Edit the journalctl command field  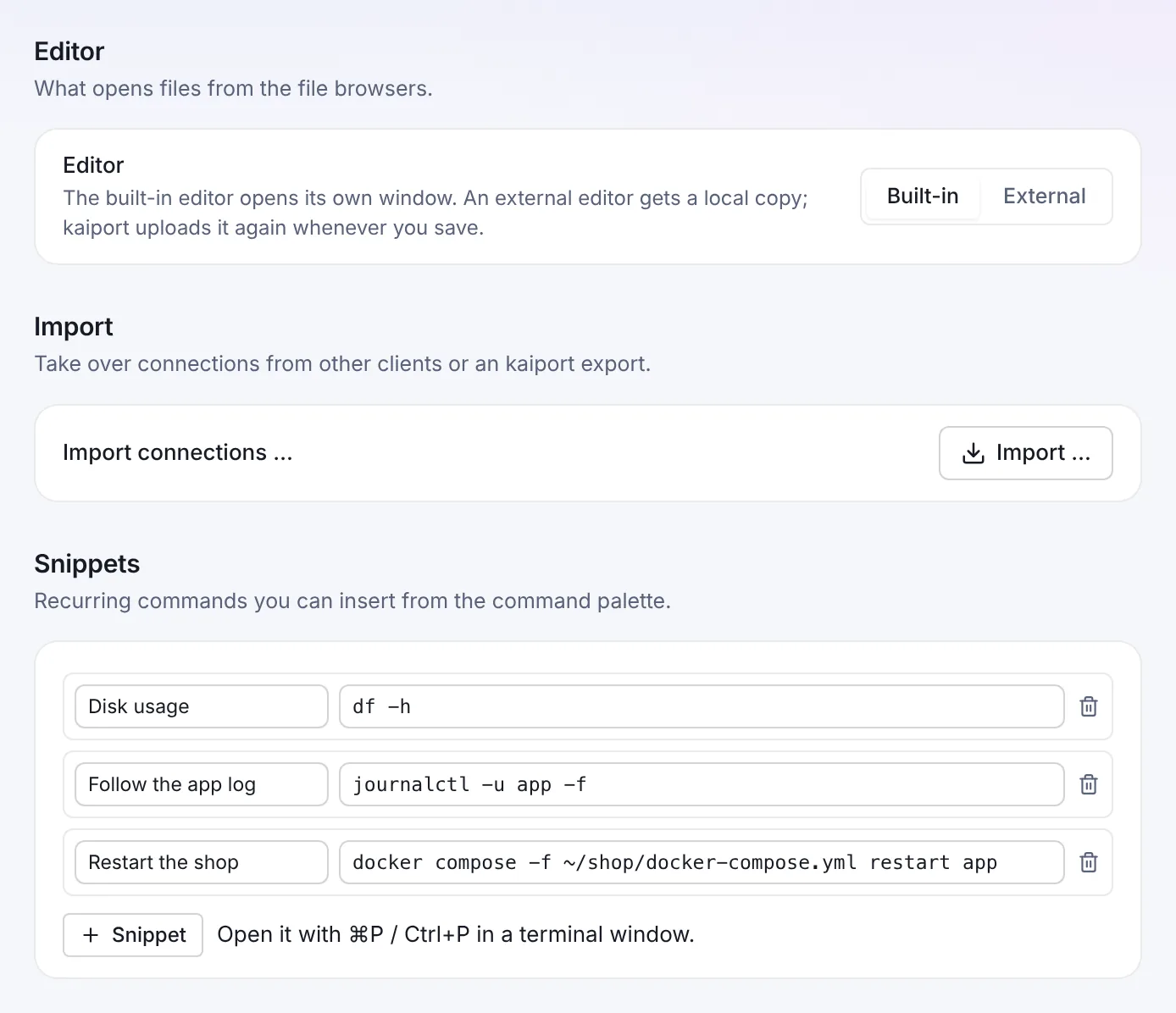[x=702, y=784]
